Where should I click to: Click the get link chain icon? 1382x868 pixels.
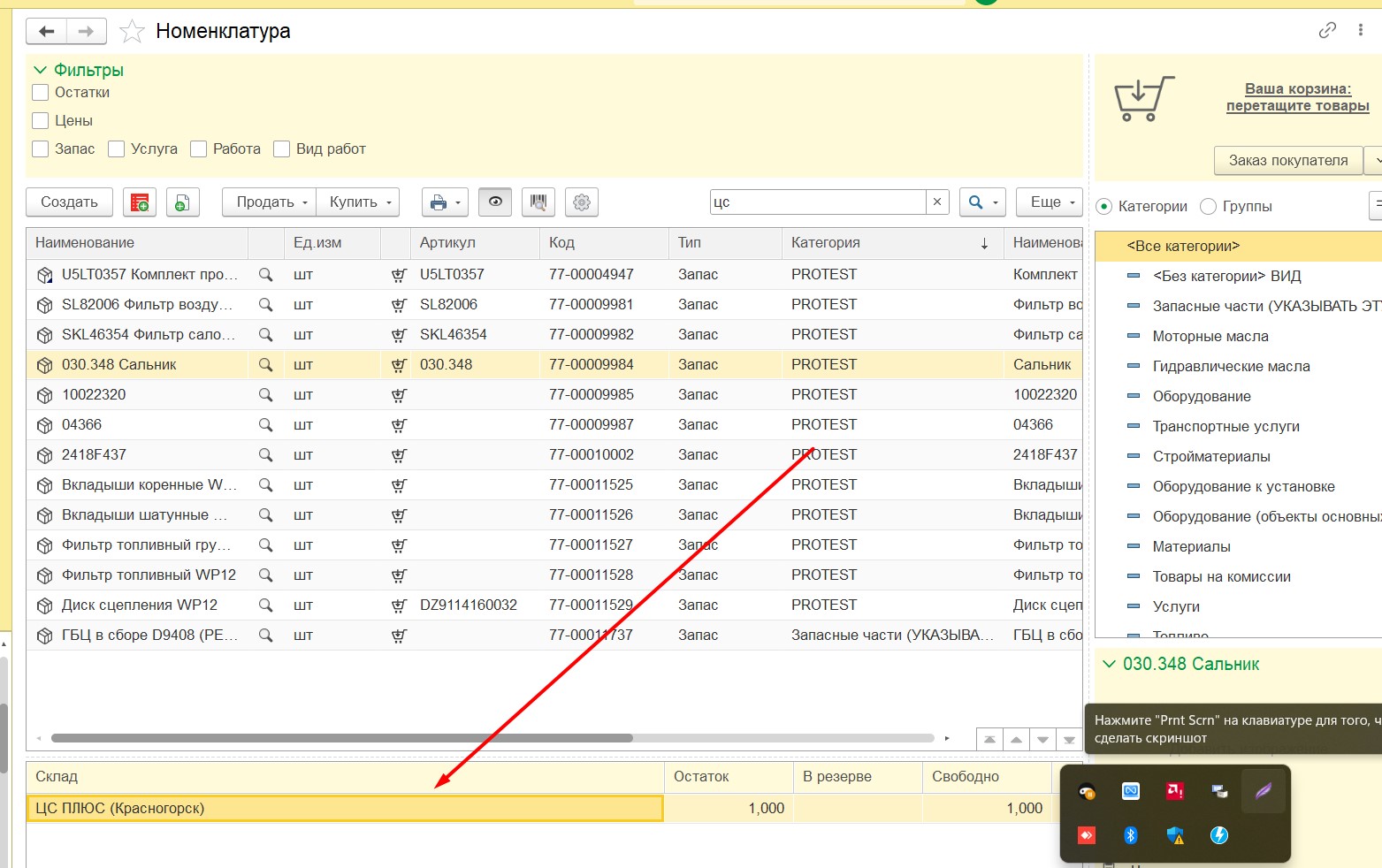point(1326,31)
